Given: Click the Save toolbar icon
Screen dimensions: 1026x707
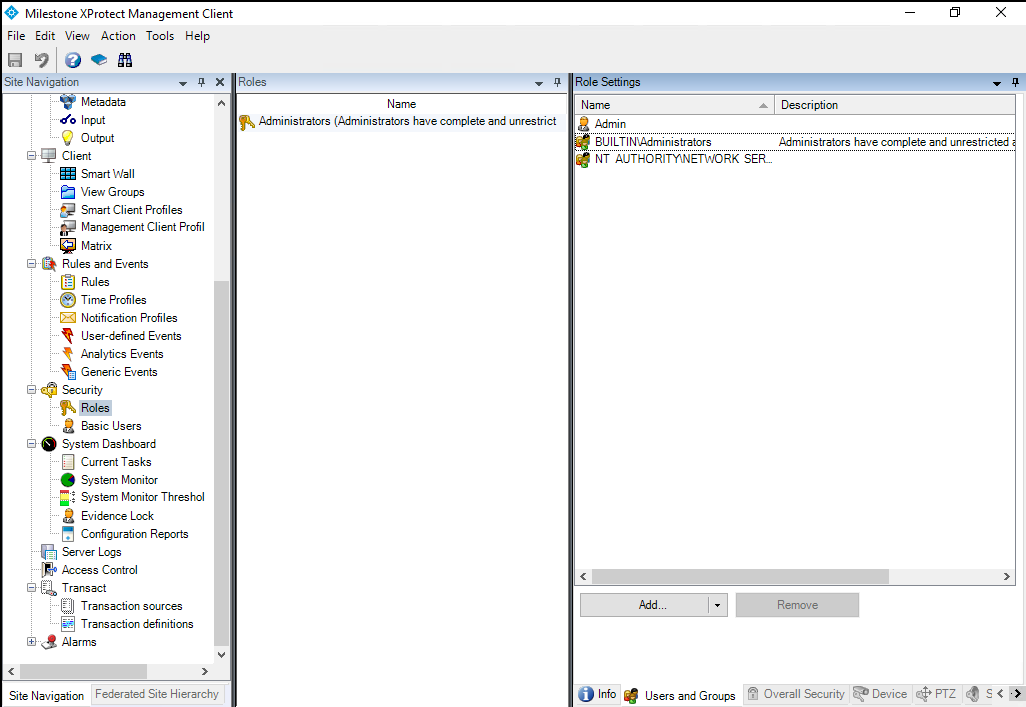Looking at the screenshot, I should coord(14,59).
